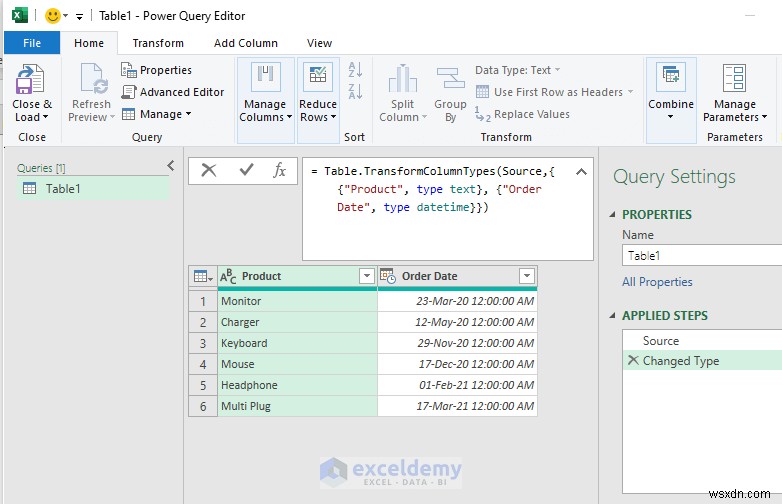Image resolution: width=782 pixels, height=504 pixels.
Task: Click Replace Values
Action: 522,114
